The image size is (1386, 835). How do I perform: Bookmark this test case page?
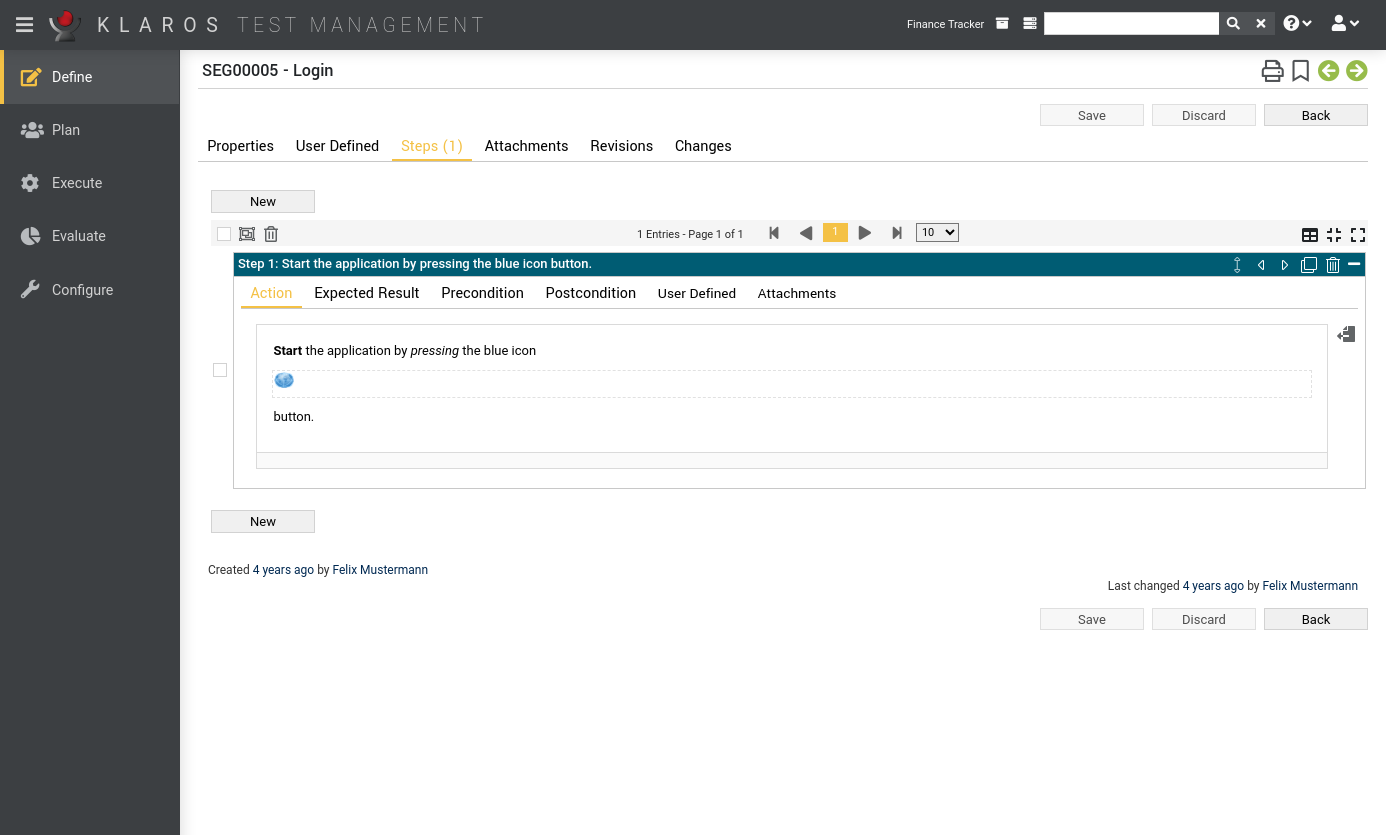1300,71
